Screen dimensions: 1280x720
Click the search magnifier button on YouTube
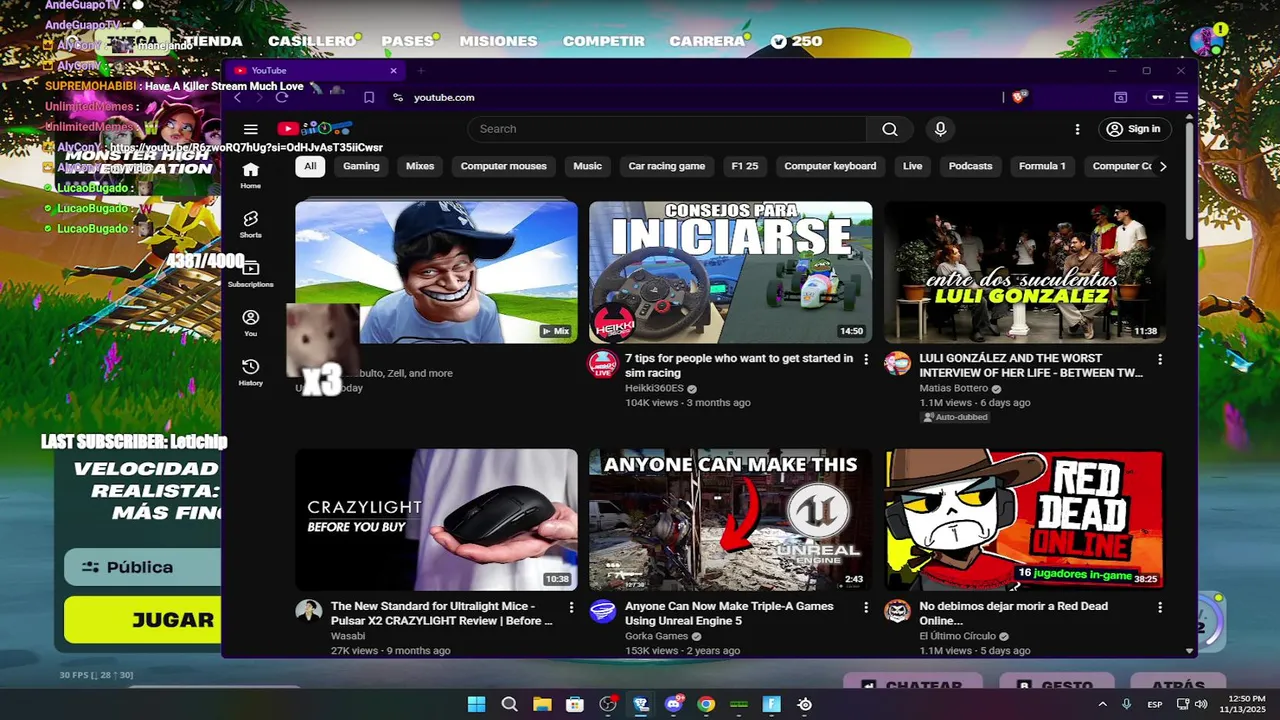point(889,129)
